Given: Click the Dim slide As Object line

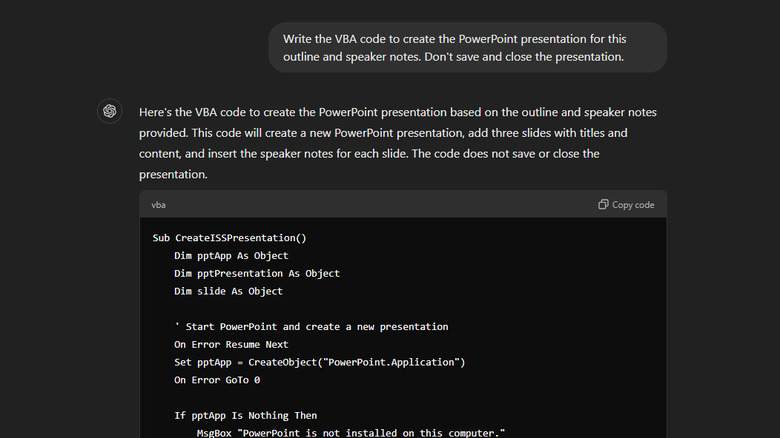Looking at the screenshot, I should 228,291.
